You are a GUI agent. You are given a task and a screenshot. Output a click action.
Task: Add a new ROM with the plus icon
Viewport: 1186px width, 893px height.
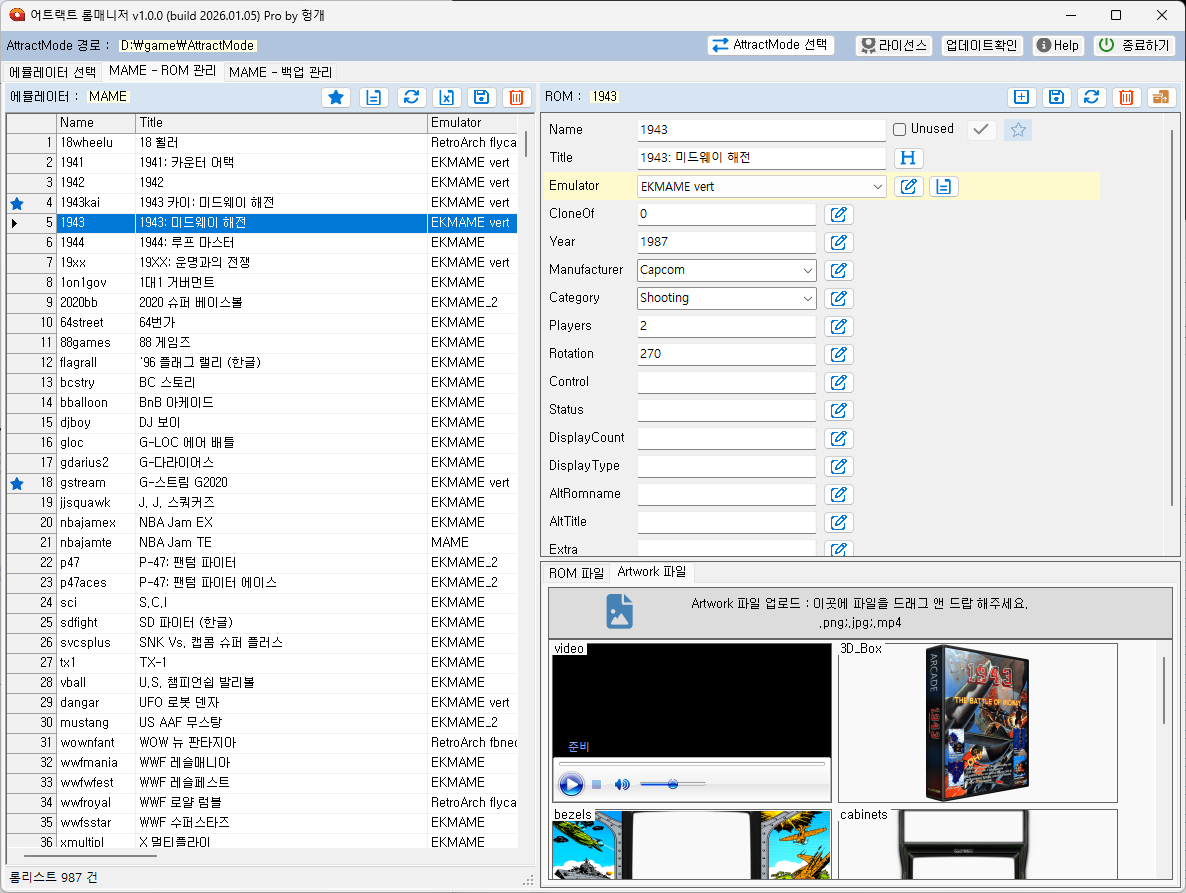pos(1022,97)
